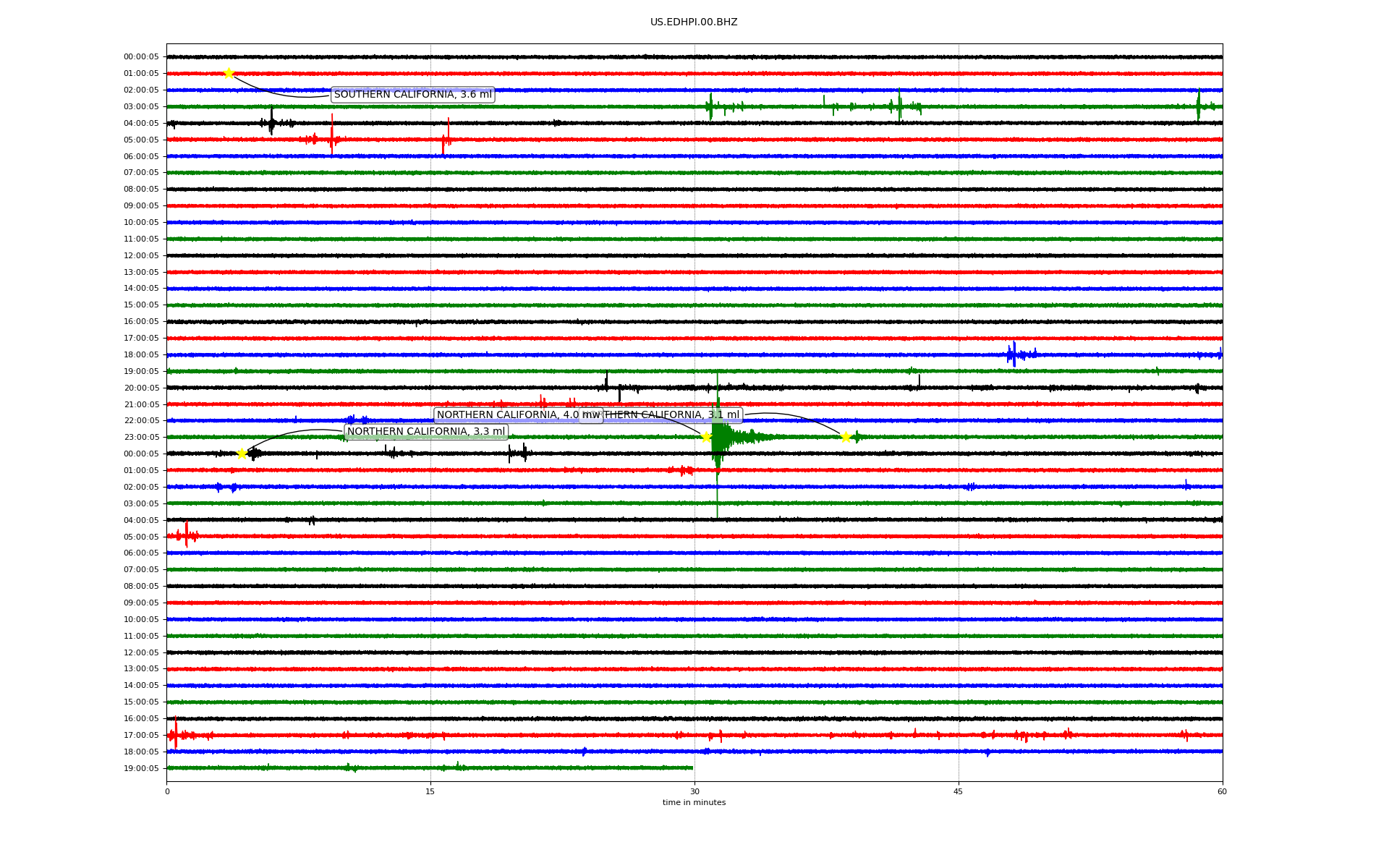Select the 'SOUTHERN CALIFORNIA, 3.6 ml' annotation label
1389x868 pixels.
[x=412, y=95]
